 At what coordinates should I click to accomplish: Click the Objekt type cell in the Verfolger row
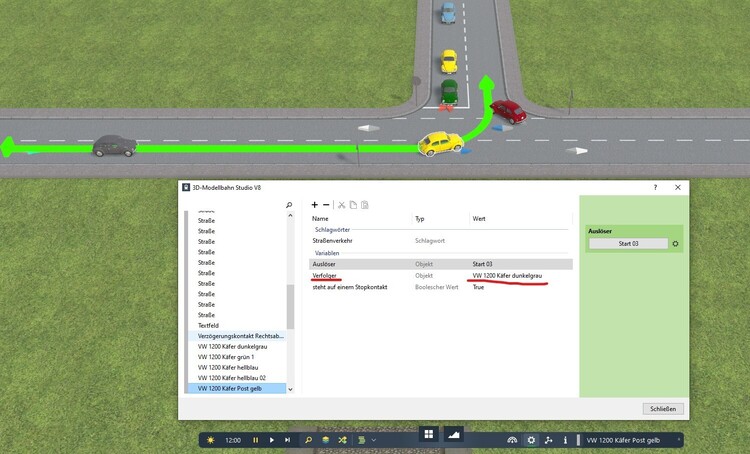click(x=424, y=276)
